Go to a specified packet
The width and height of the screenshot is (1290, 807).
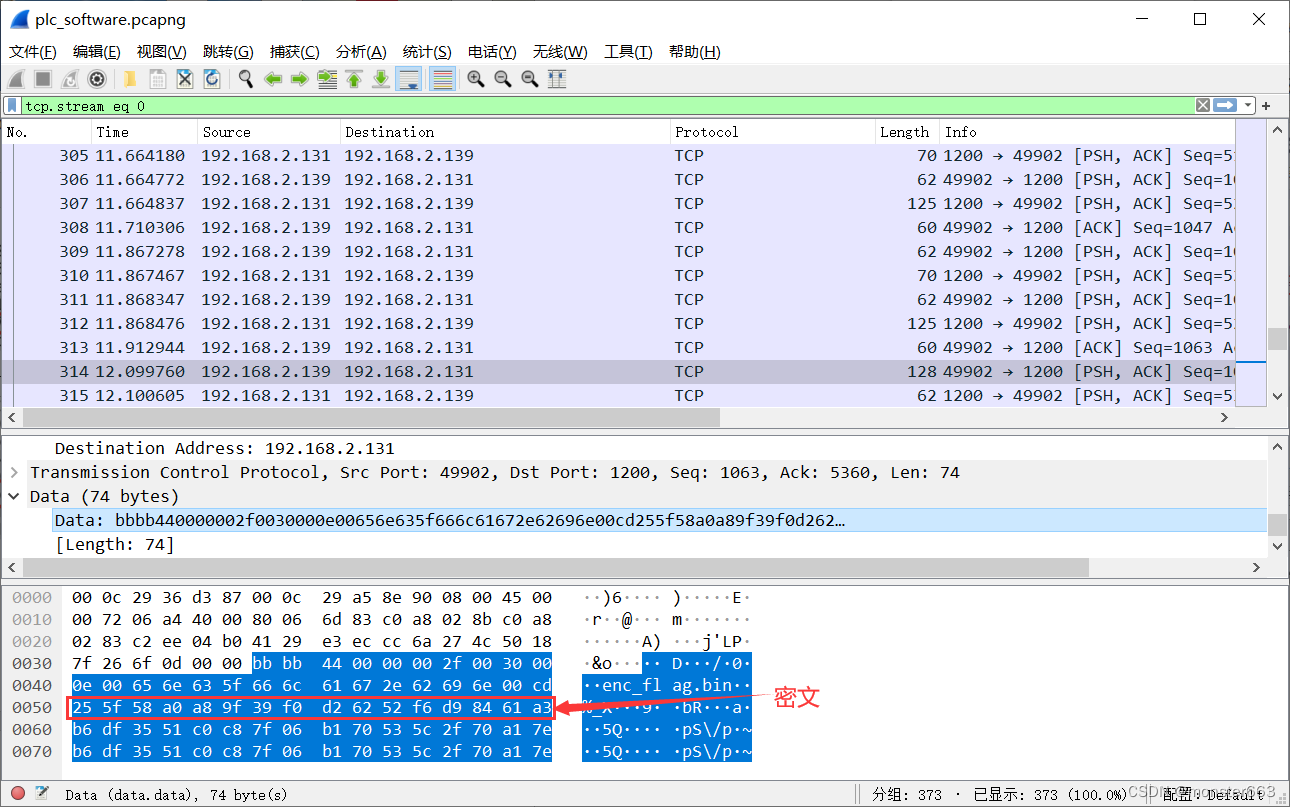point(327,79)
